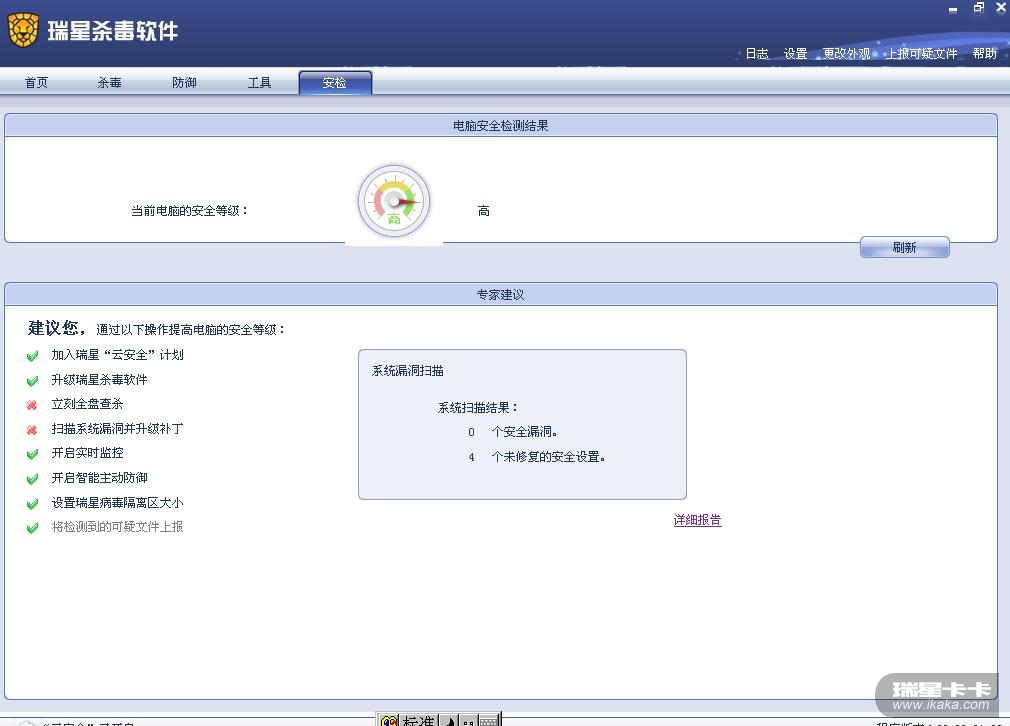Click green check beside 开启智能主动防御

click(32, 478)
